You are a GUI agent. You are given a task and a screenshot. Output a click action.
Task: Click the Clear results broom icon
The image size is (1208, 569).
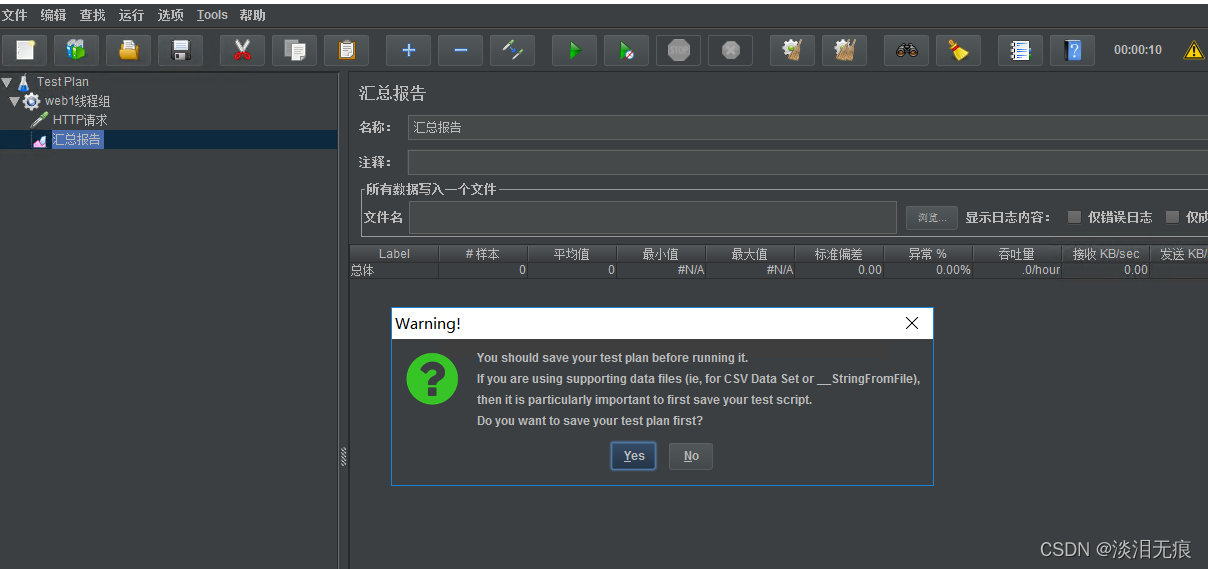(792, 50)
